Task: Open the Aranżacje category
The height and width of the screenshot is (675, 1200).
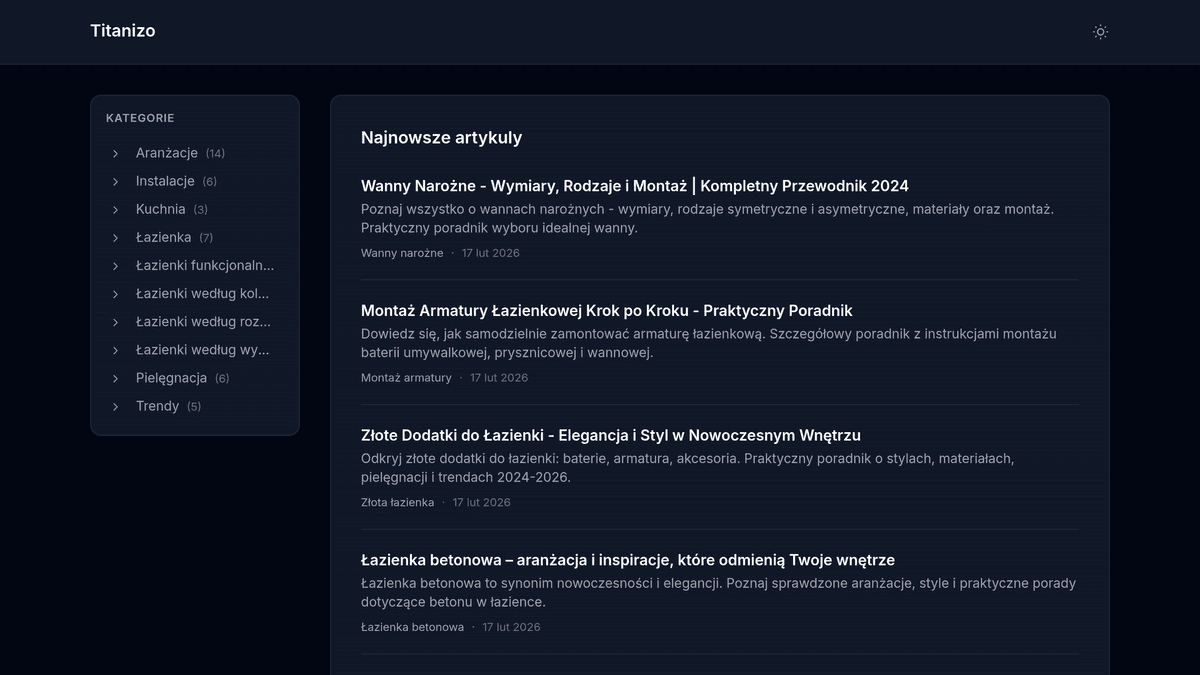Action: [167, 153]
